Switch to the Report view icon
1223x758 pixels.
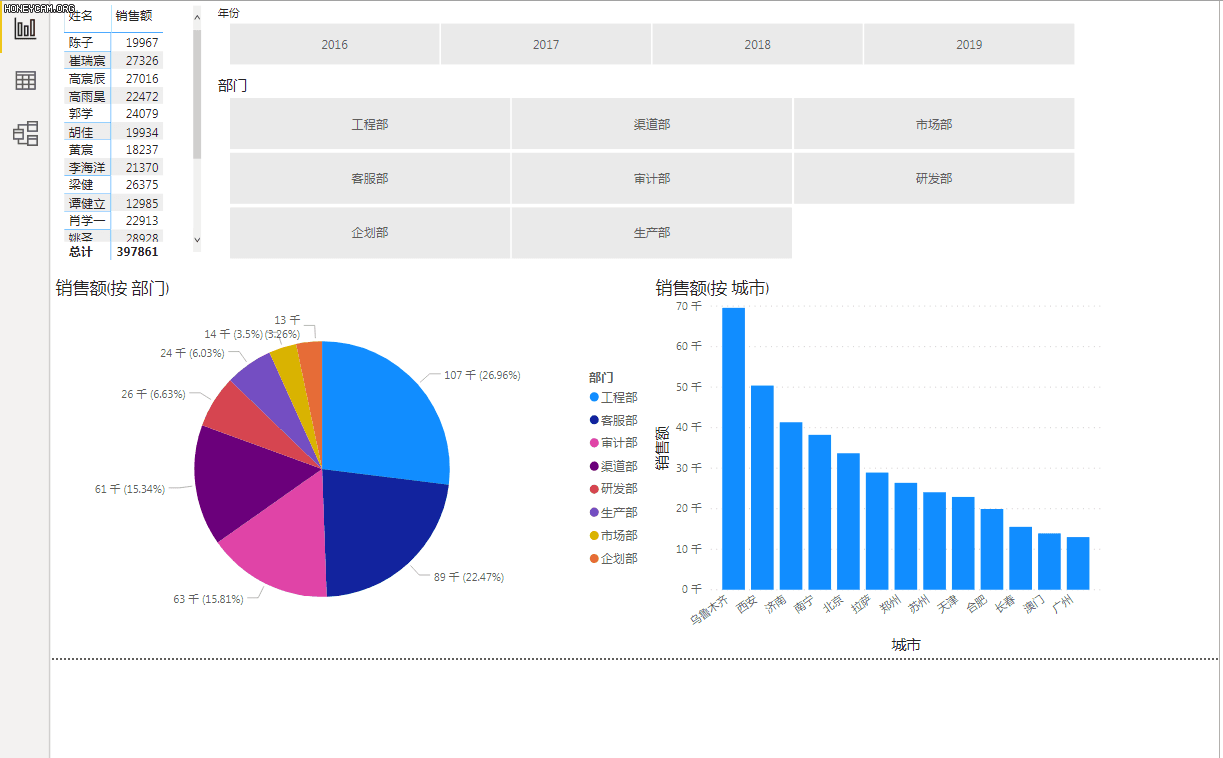(x=25, y=28)
